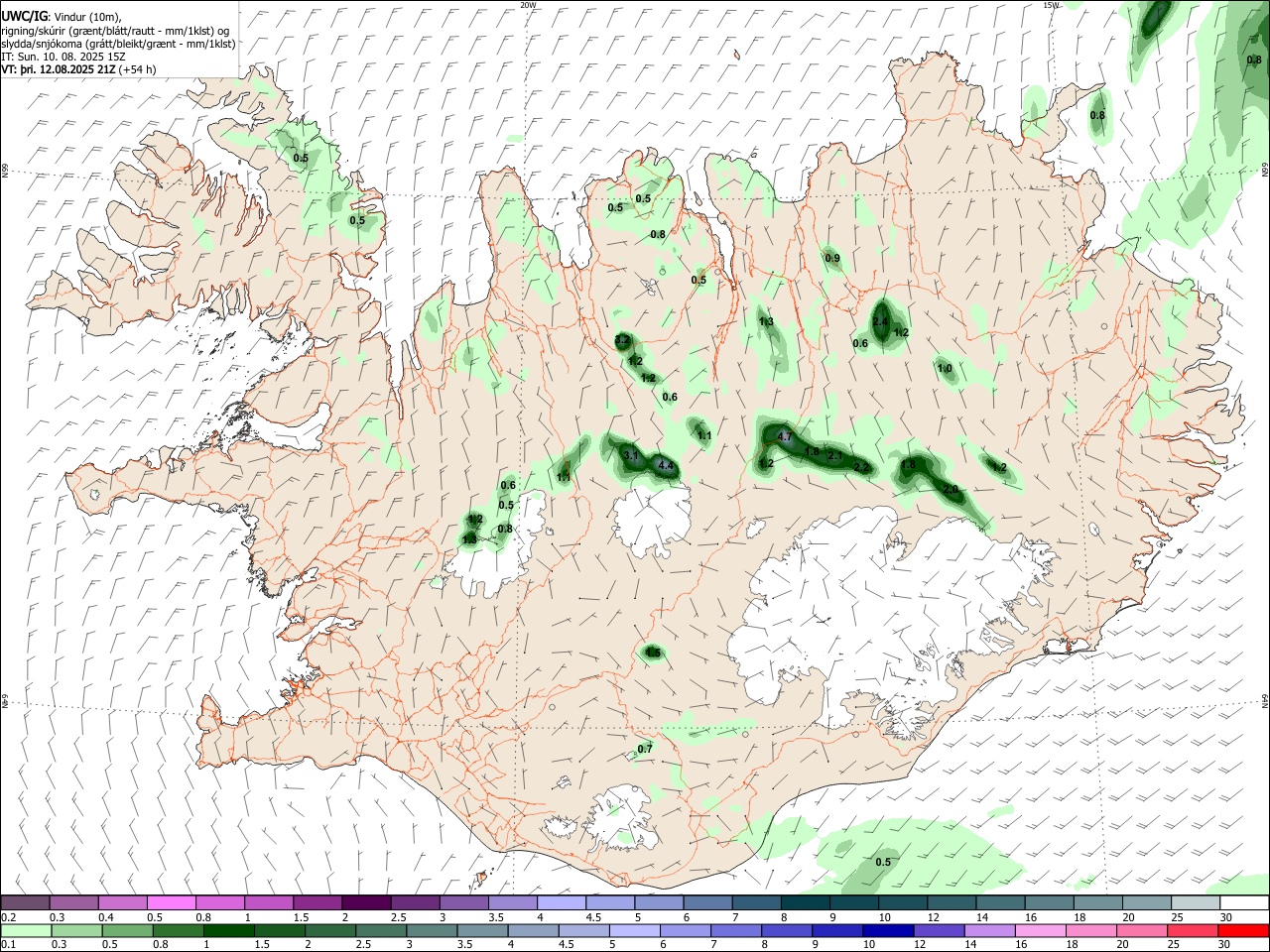Click the 0.1 label in the legend
The width and height of the screenshot is (1270, 952).
(x=8, y=945)
